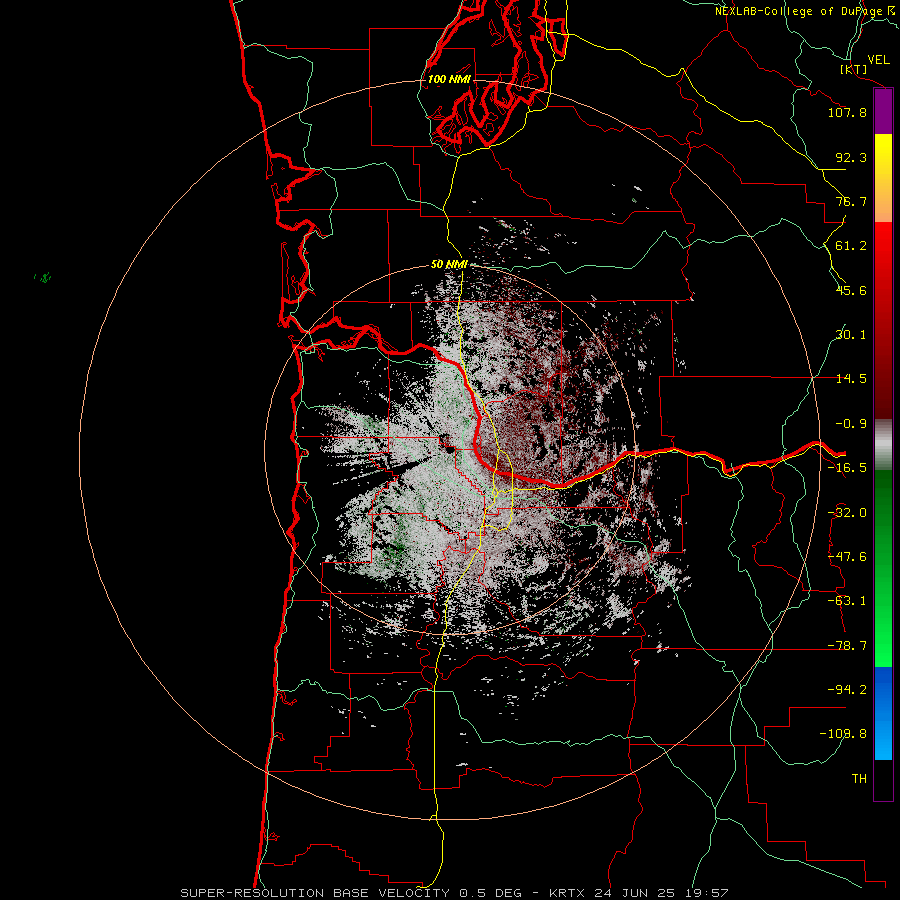Viewport: 900px width, 900px height.
Task: Click the -63.1 velocity scale value
Action: (847, 601)
